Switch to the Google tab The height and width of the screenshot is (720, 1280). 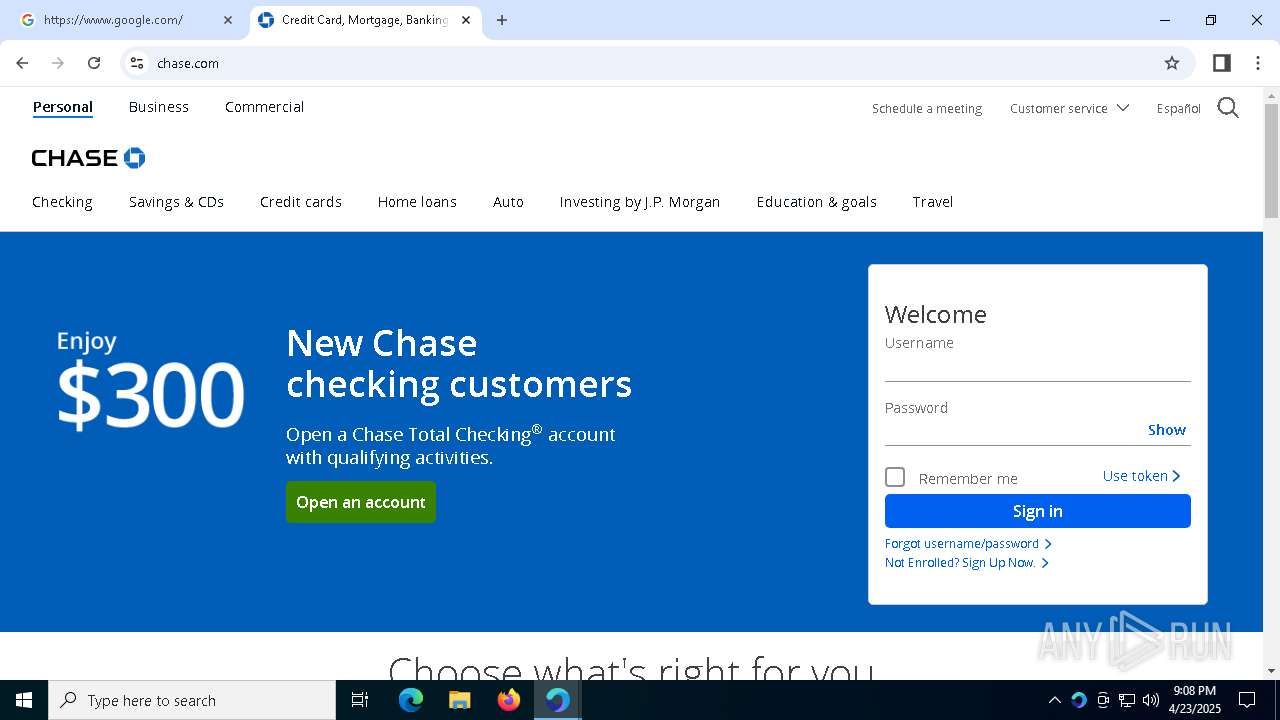[x=125, y=20]
